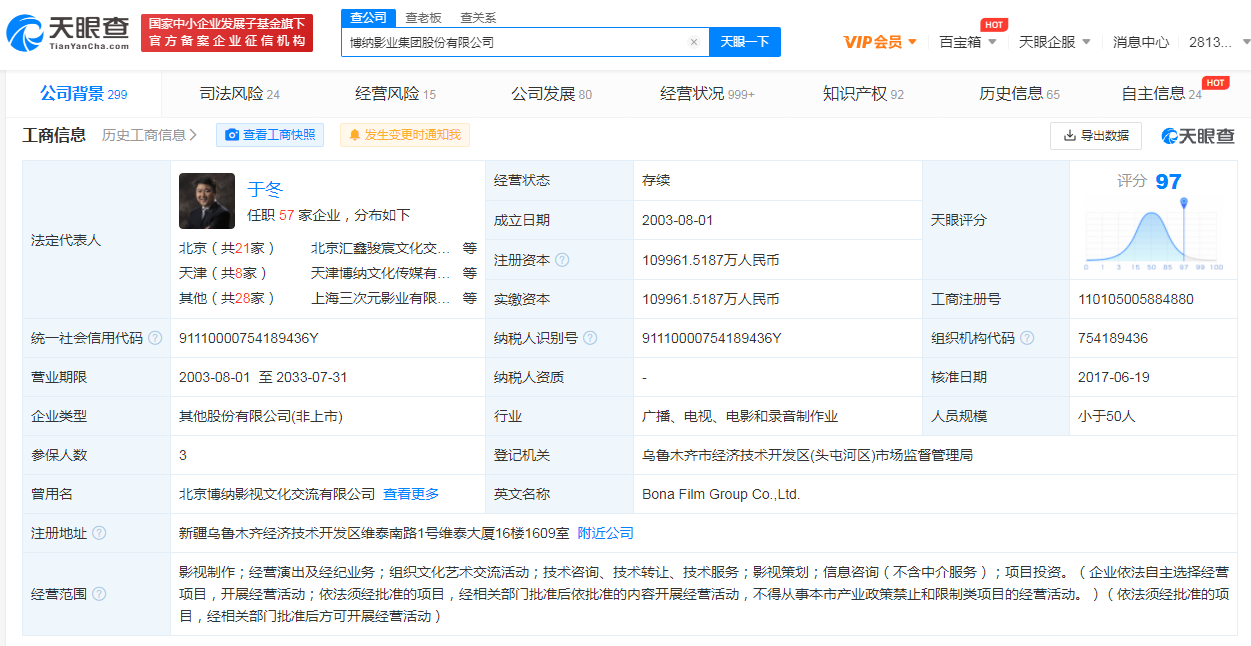Click the question mark icon next to 注册资本
The height and width of the screenshot is (646, 1251).
coord(562,260)
